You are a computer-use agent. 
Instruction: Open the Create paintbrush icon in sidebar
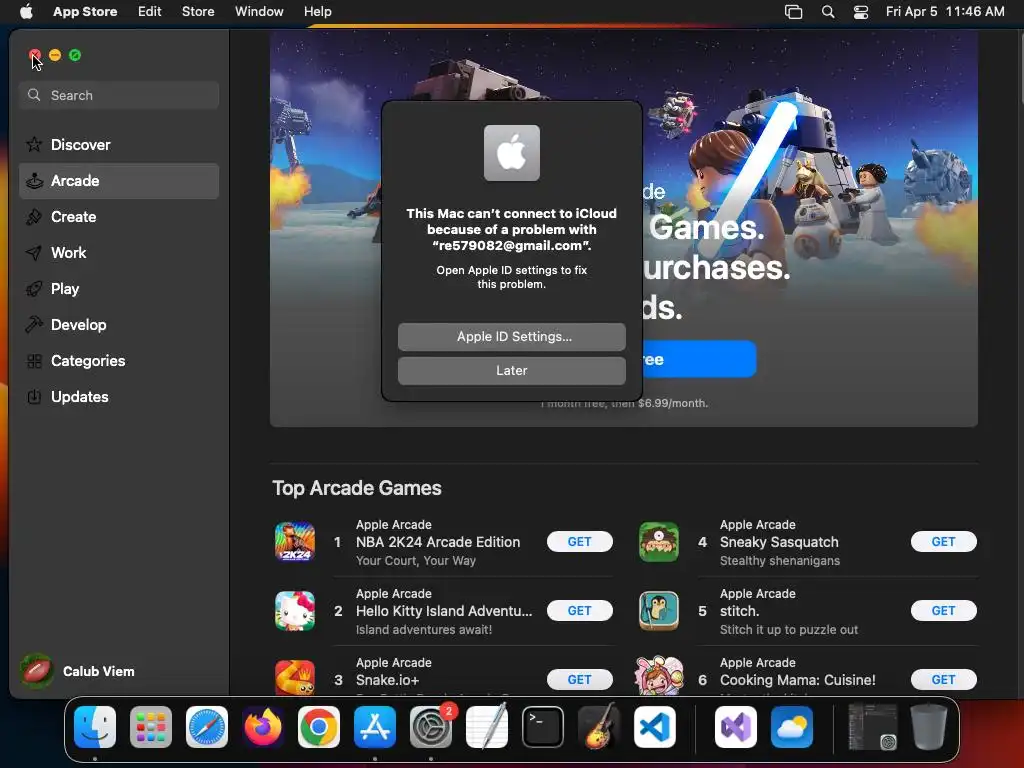(x=34, y=217)
